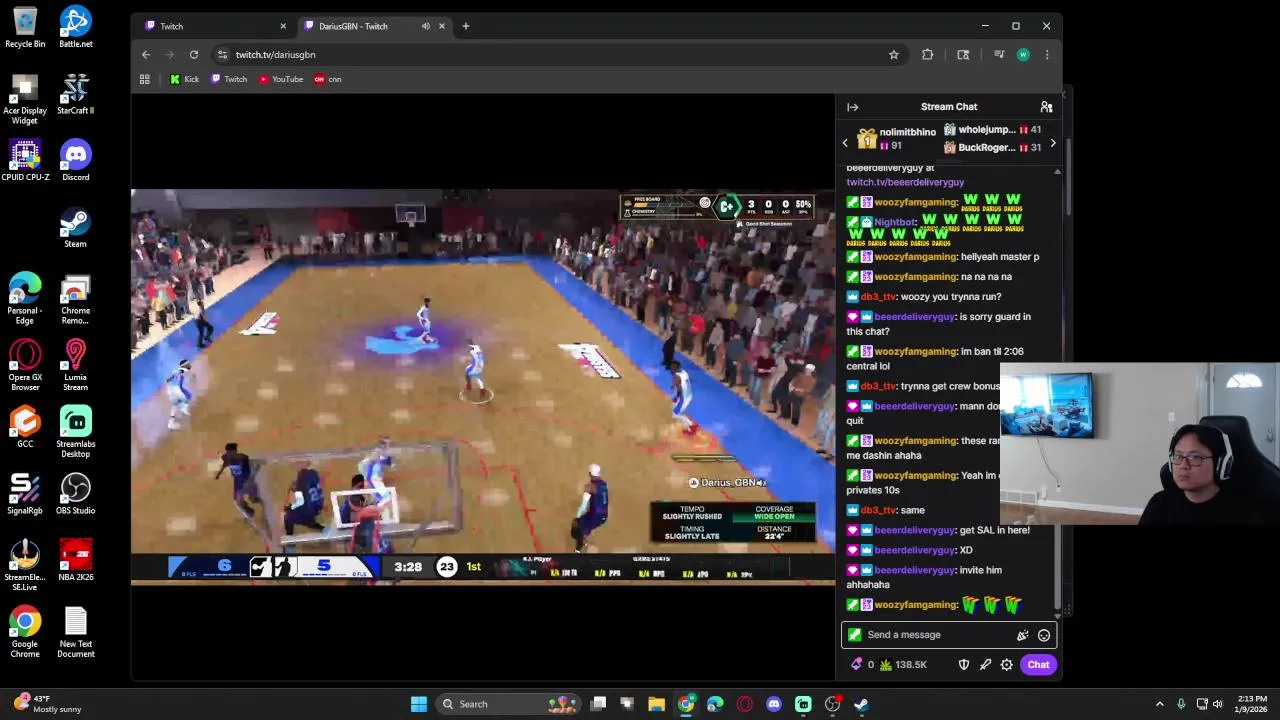Image resolution: width=1280 pixels, height=720 pixels.
Task: Open the mod sword icon
Action: pyautogui.click(x=985, y=665)
